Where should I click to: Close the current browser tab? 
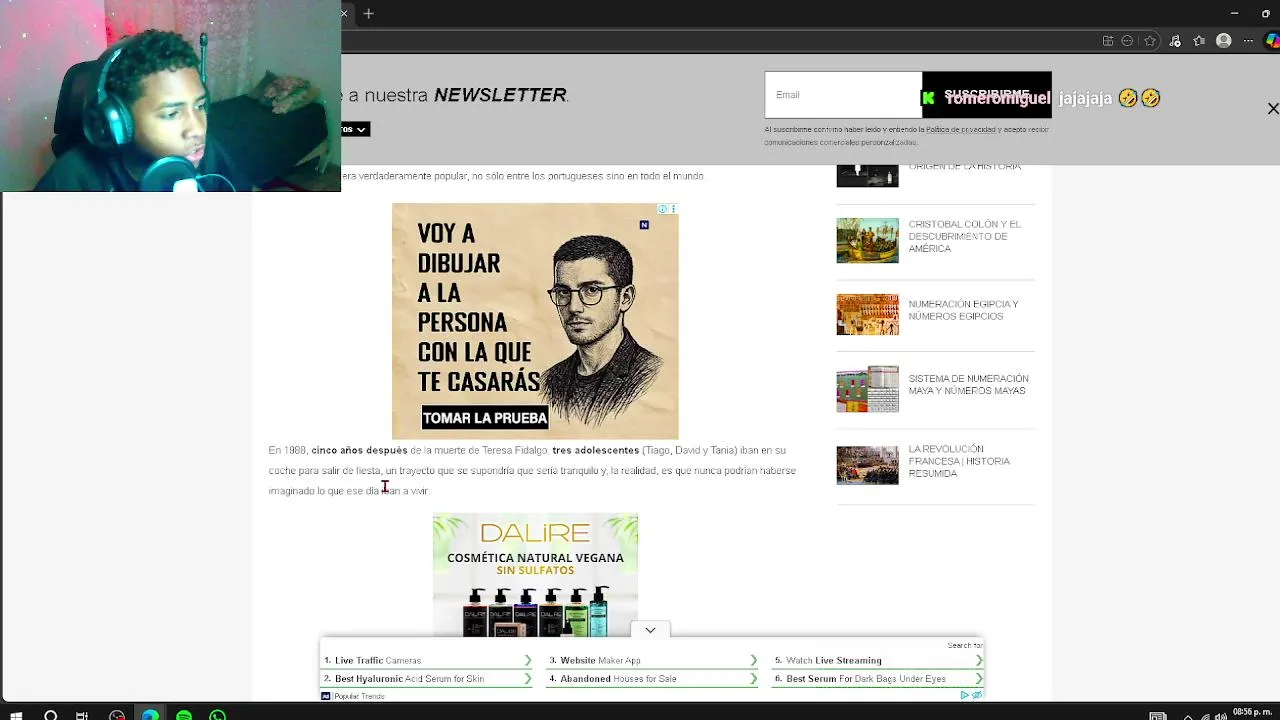[344, 14]
